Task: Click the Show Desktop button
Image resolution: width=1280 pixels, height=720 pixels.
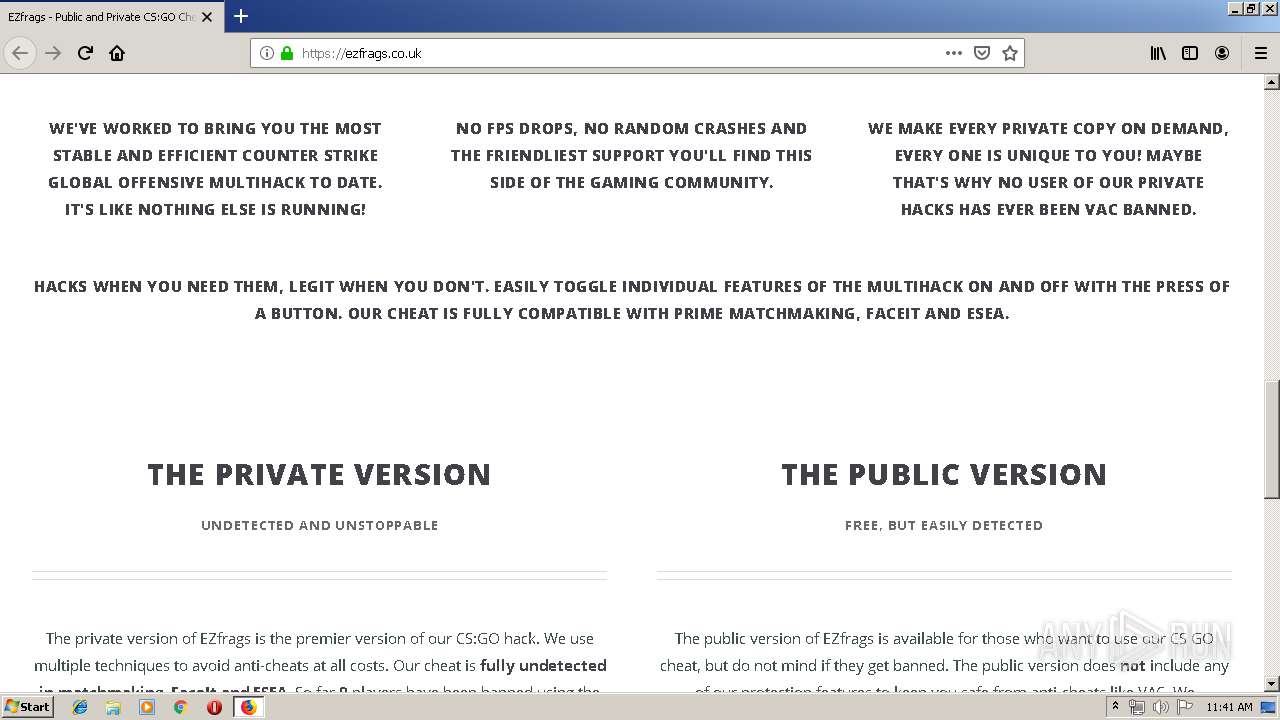Action: (x=1269, y=707)
